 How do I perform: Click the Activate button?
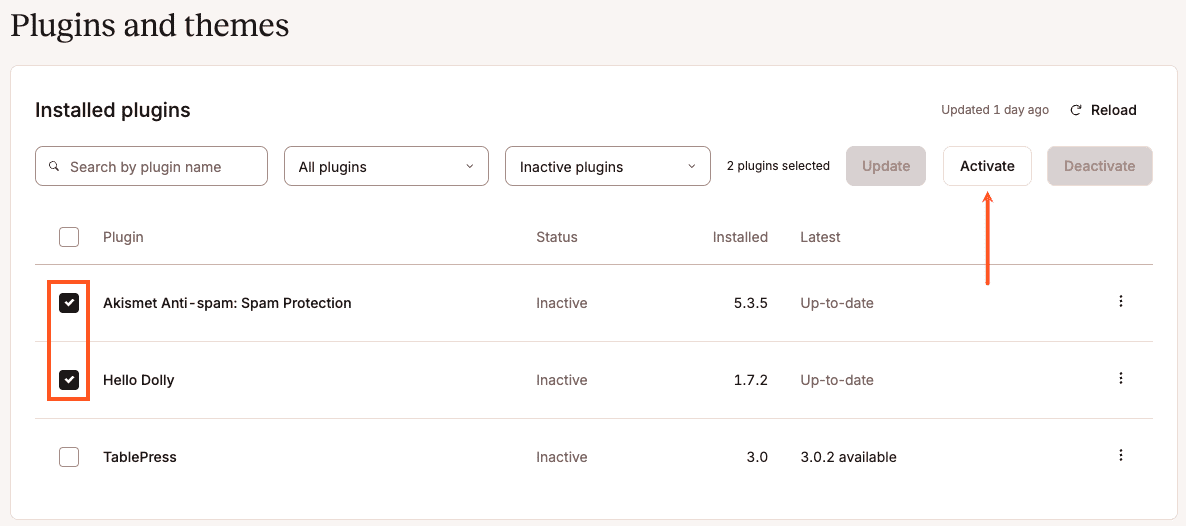(x=987, y=166)
